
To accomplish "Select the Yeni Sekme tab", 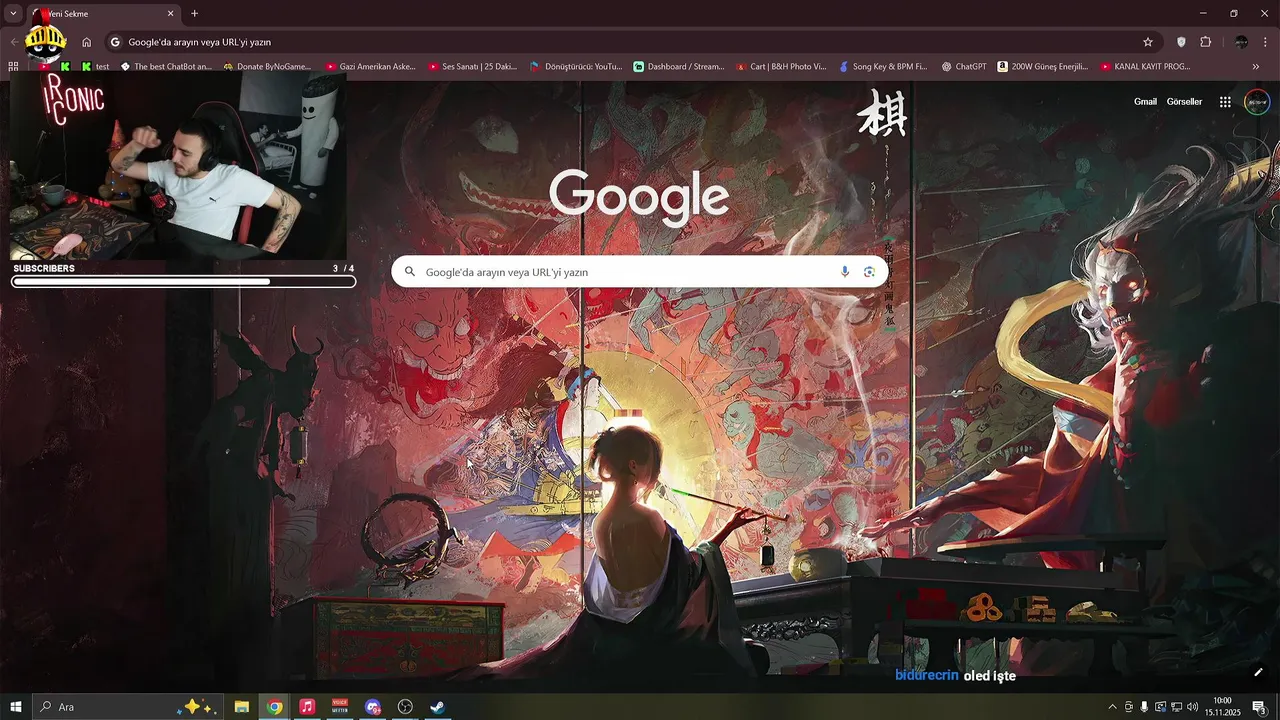I will 103,14.
